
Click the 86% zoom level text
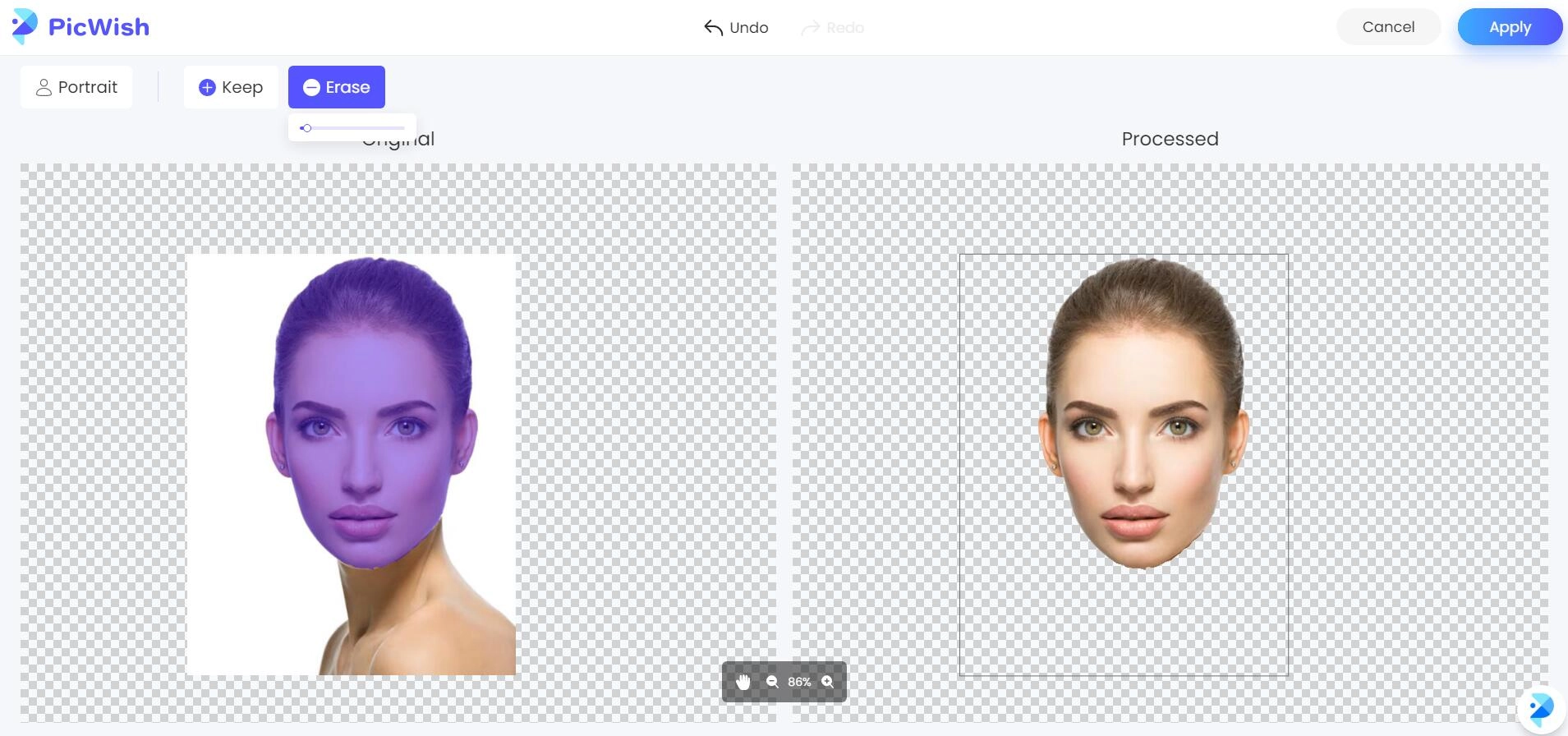point(799,682)
